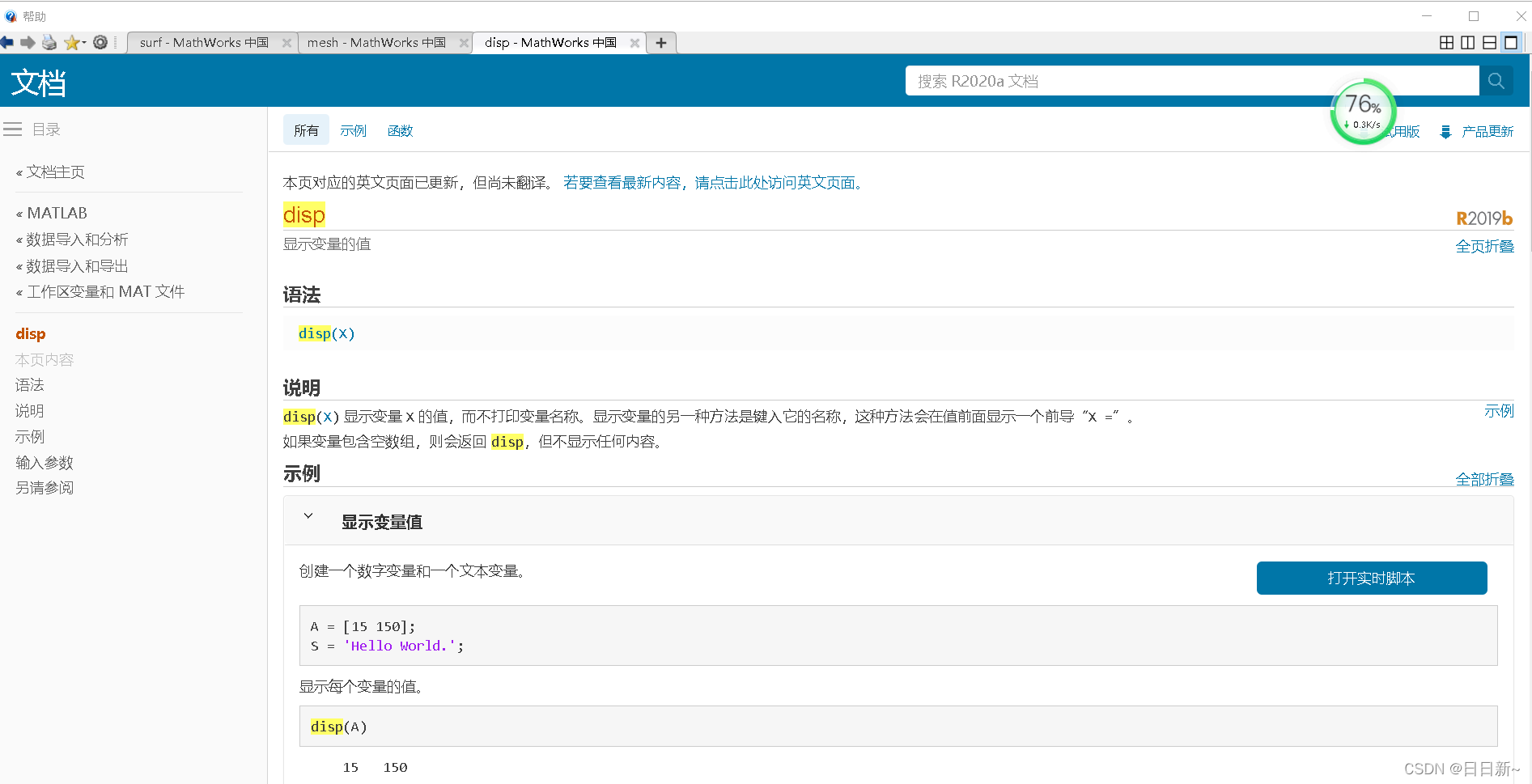This screenshot has width=1532, height=784.
Task: Switch to top/bottom split layout
Action: click(x=1489, y=43)
